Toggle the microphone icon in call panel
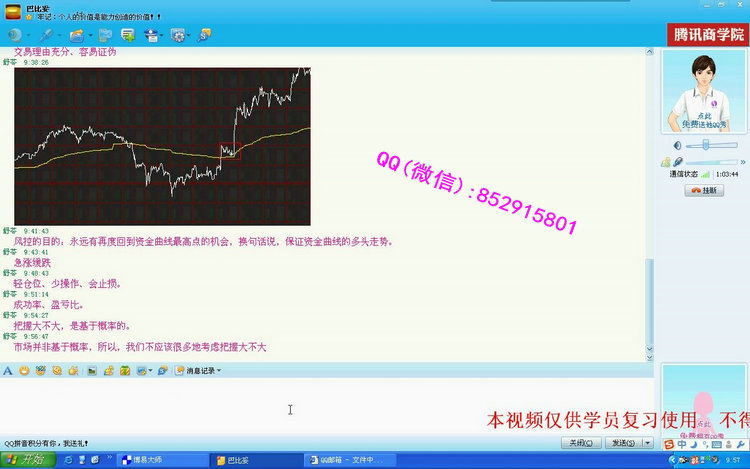This screenshot has height=469, width=750. click(x=678, y=161)
